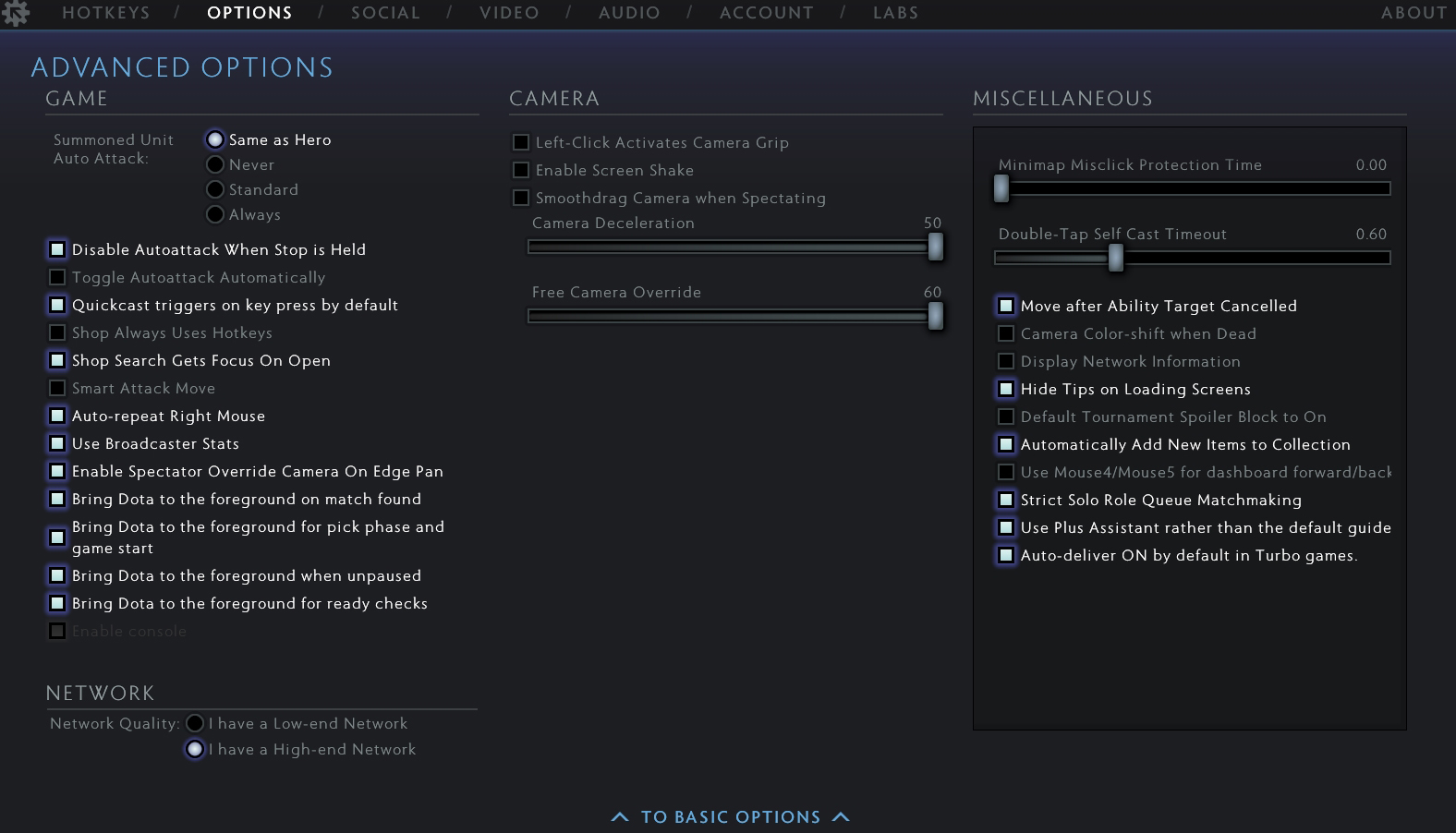Click up chevron right of To Basic Options
The image size is (1456, 833).
(x=841, y=817)
